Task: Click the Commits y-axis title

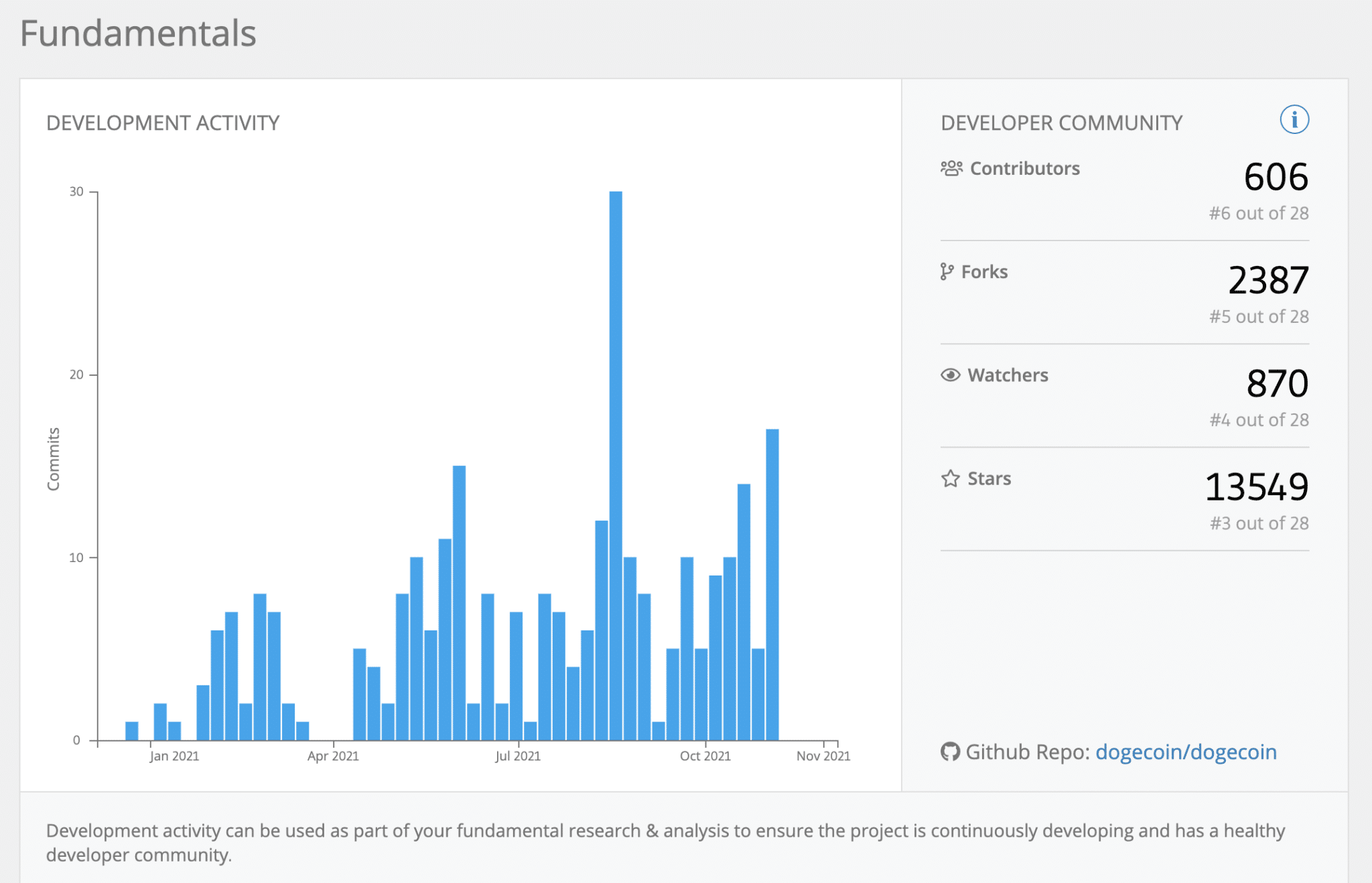Action: point(54,459)
